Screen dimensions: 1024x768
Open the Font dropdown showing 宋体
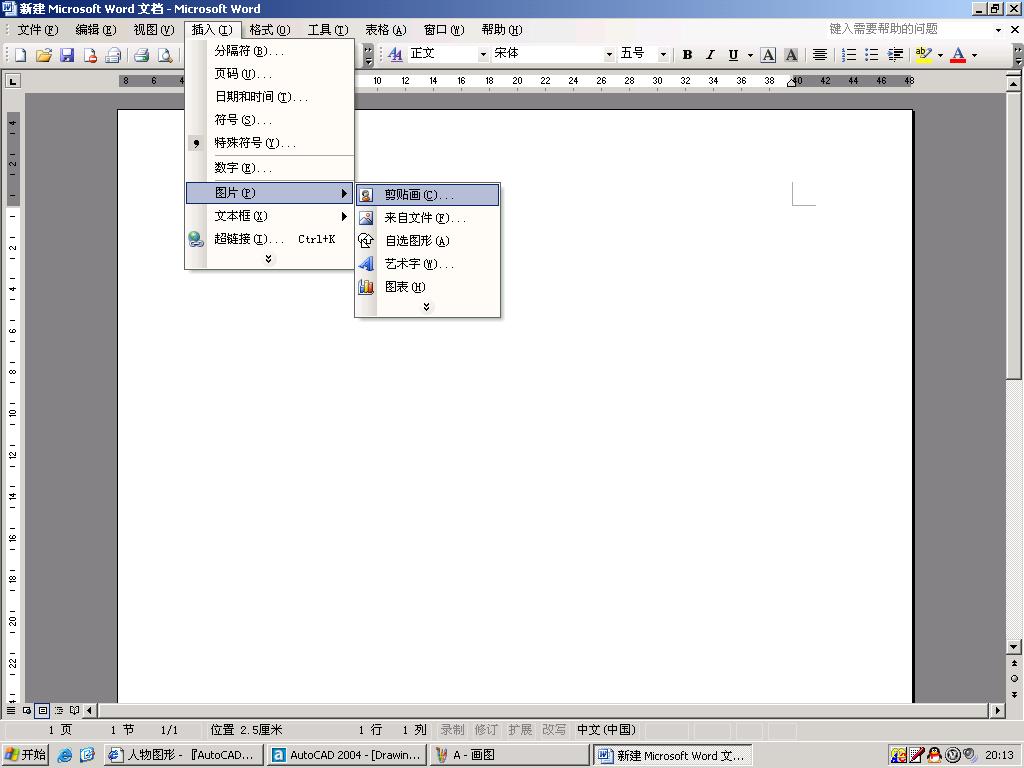(609, 55)
